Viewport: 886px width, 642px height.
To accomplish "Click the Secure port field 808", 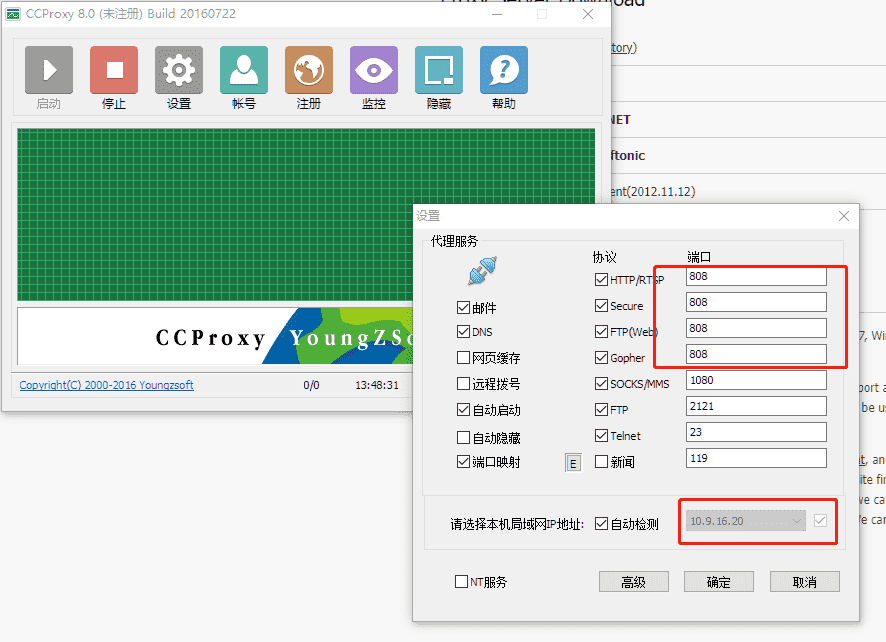I will (x=756, y=302).
